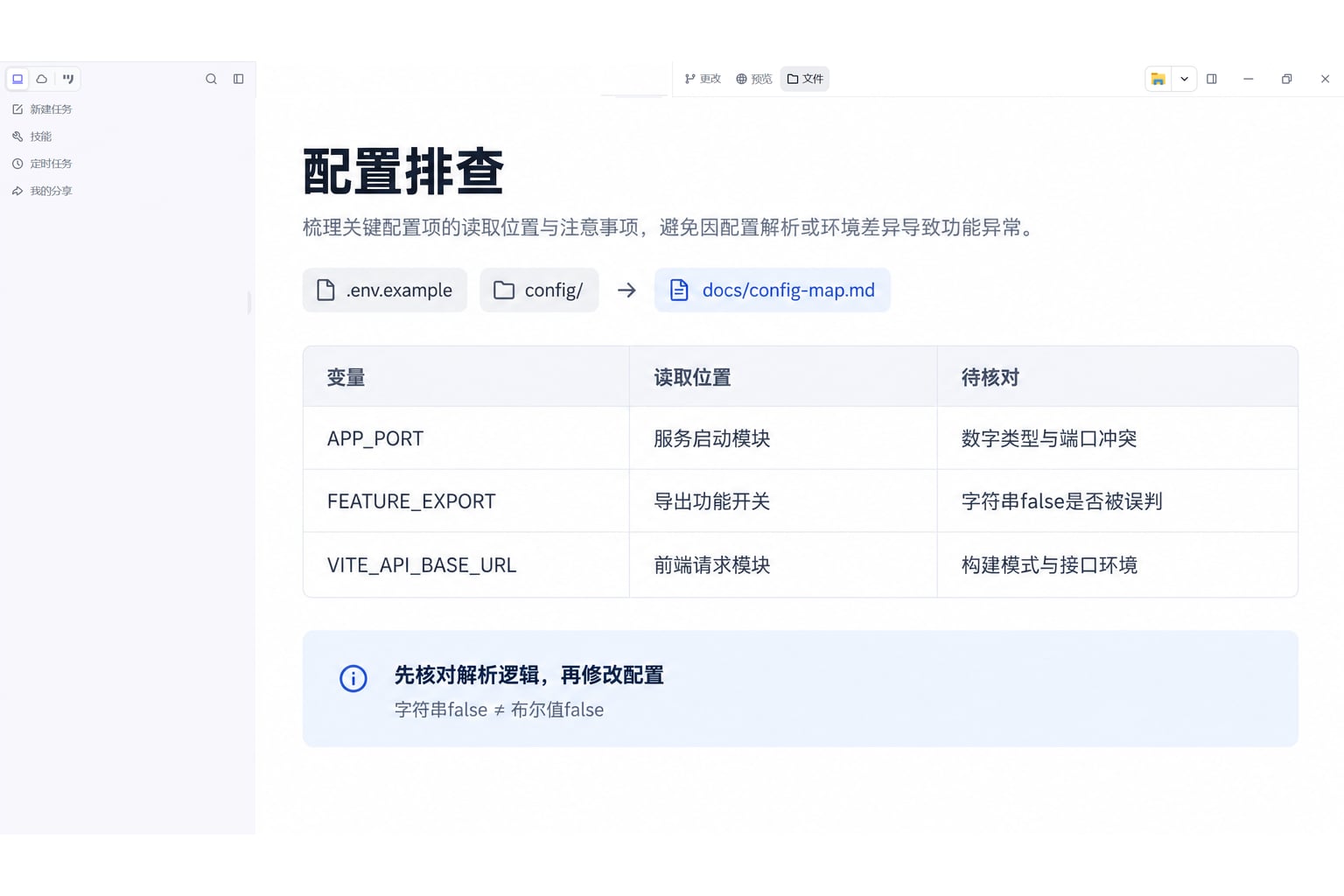Click the 字符串false ≠ 布尔值false note
1344x896 pixels.
coord(499,710)
